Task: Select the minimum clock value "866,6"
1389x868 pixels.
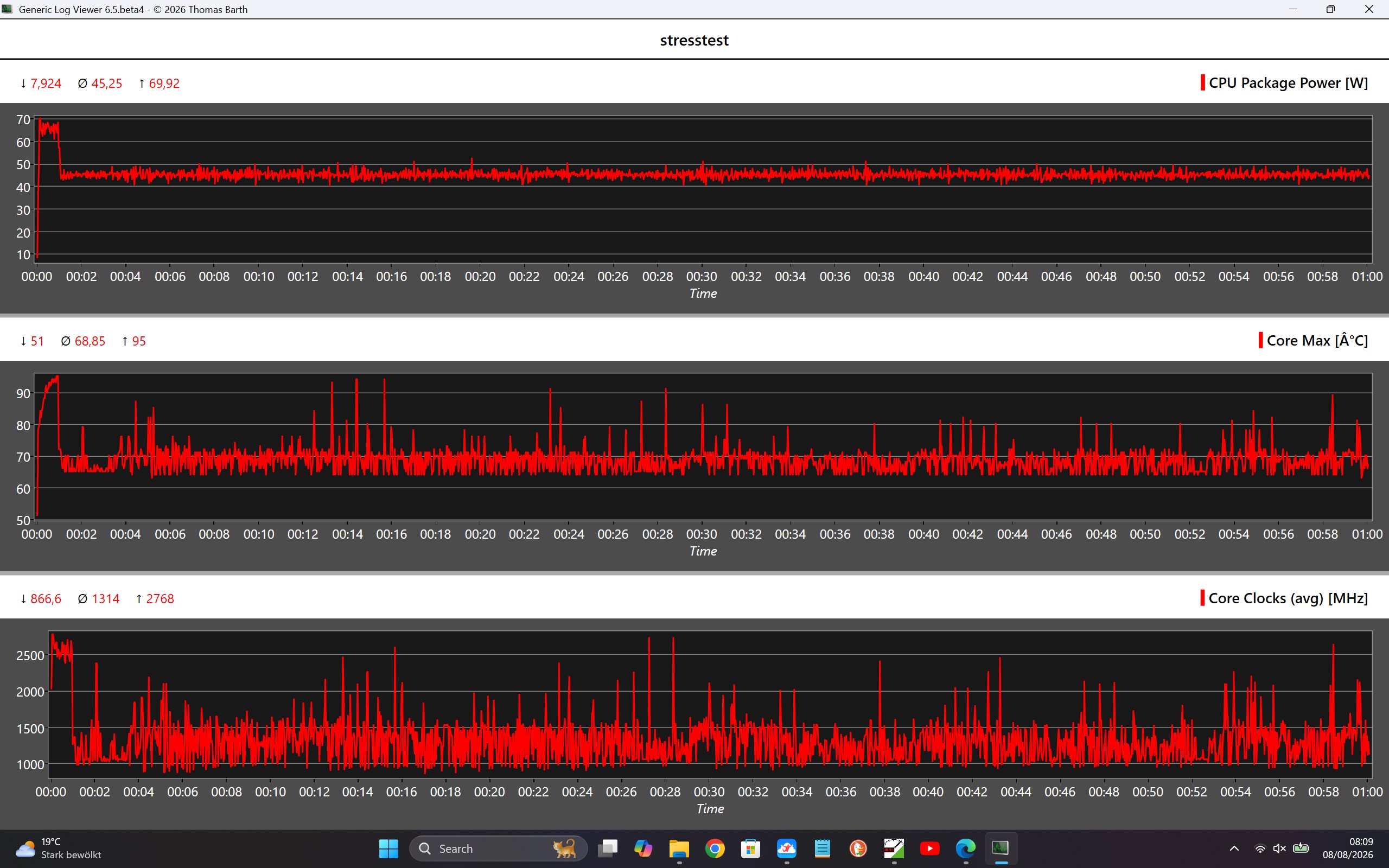Action: coord(46,599)
